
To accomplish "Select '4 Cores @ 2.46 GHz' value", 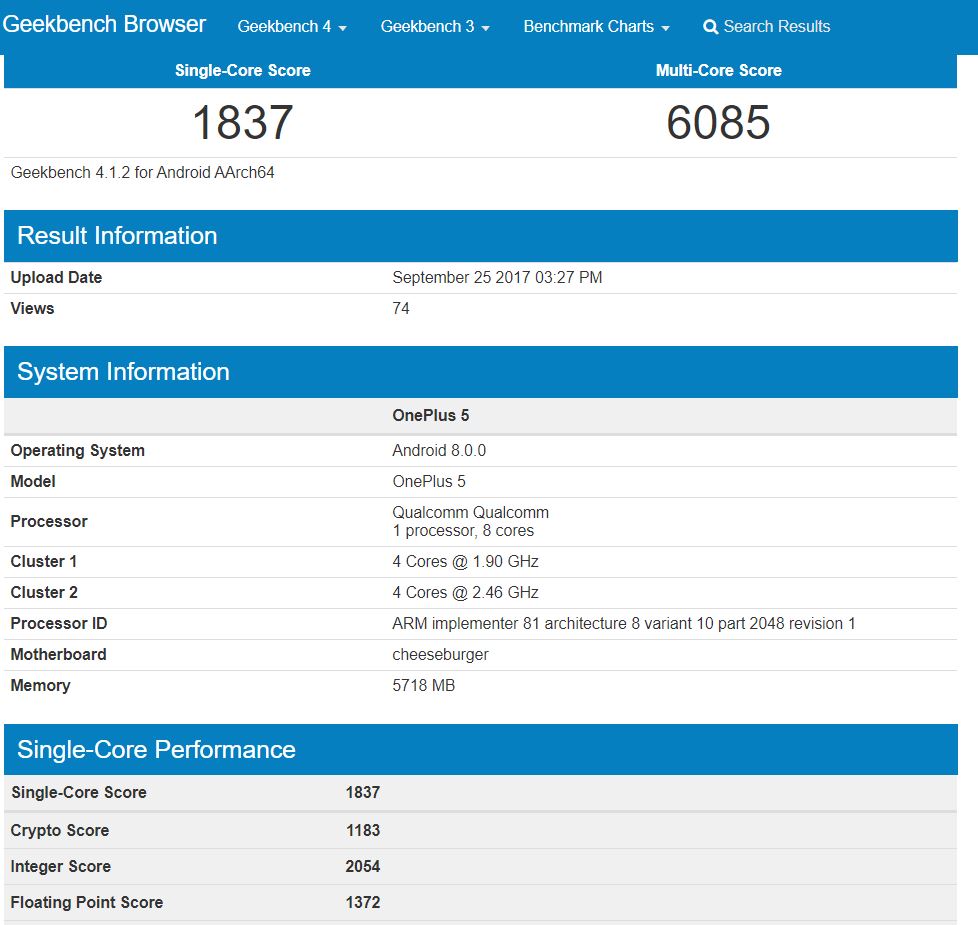I will [465, 593].
